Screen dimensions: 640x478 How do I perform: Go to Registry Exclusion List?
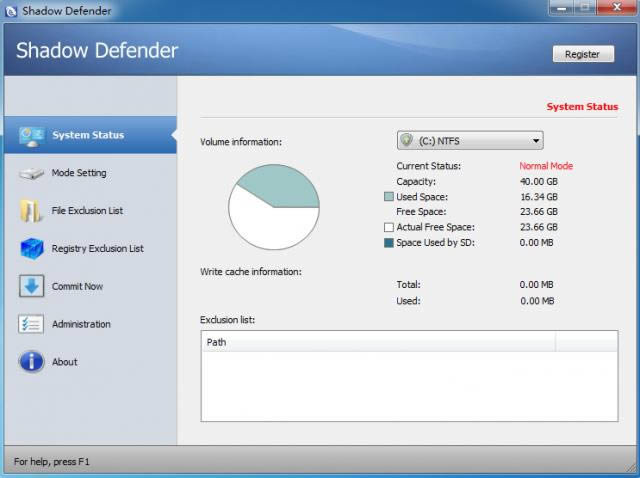pyautogui.click(x=98, y=249)
